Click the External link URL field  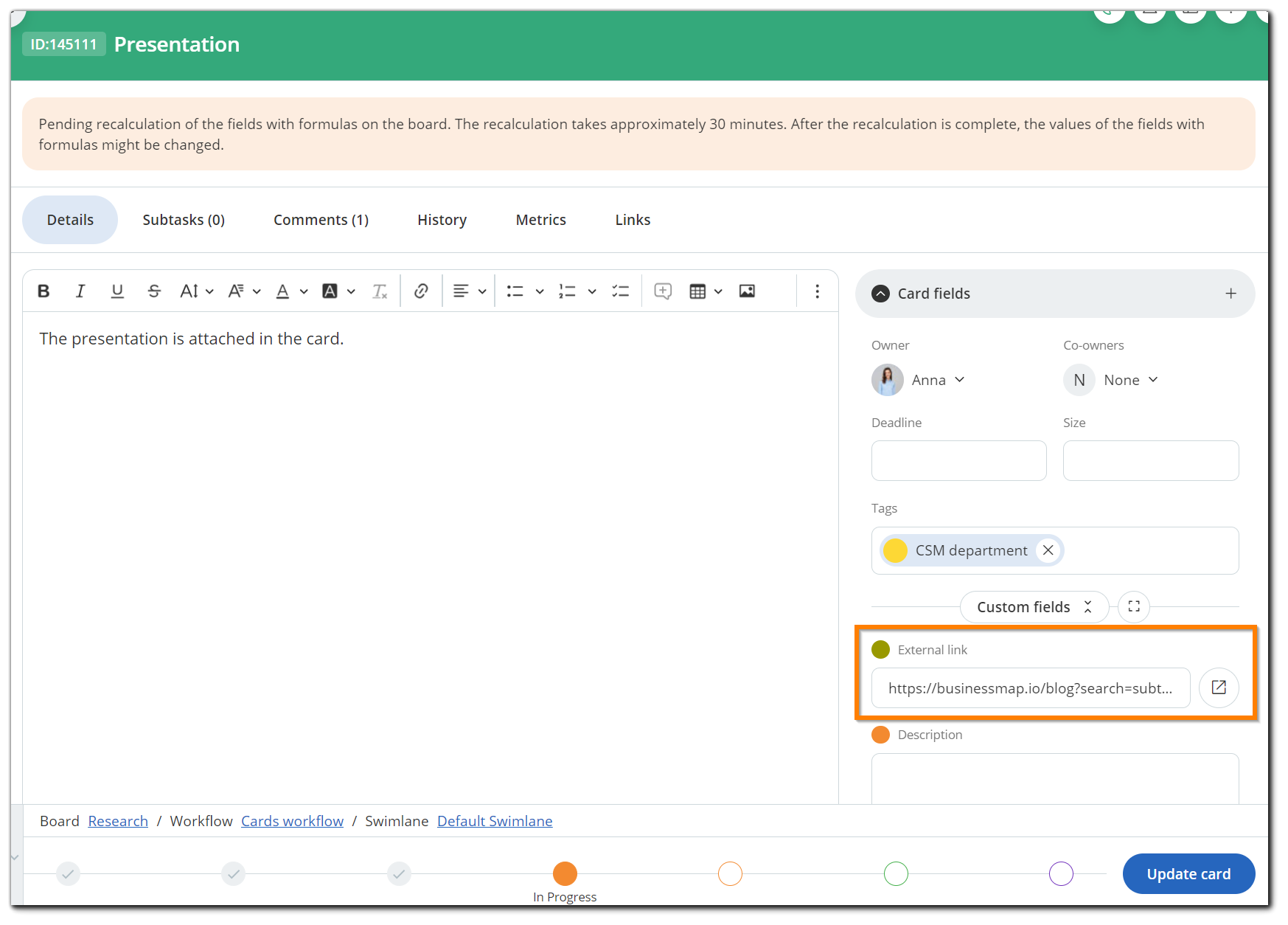(1031, 688)
